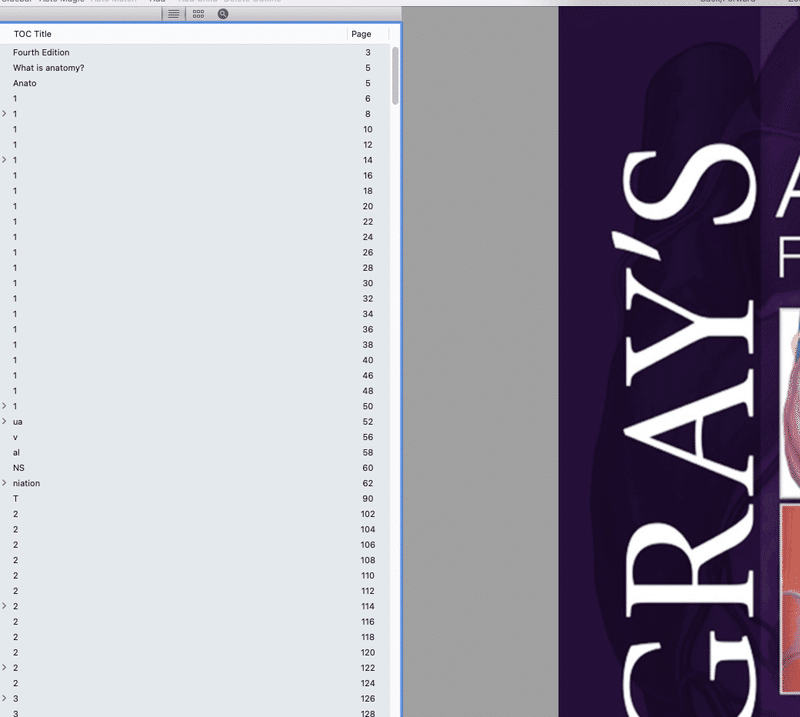
Task: Select the outline row for page 104
Action: (x=195, y=529)
